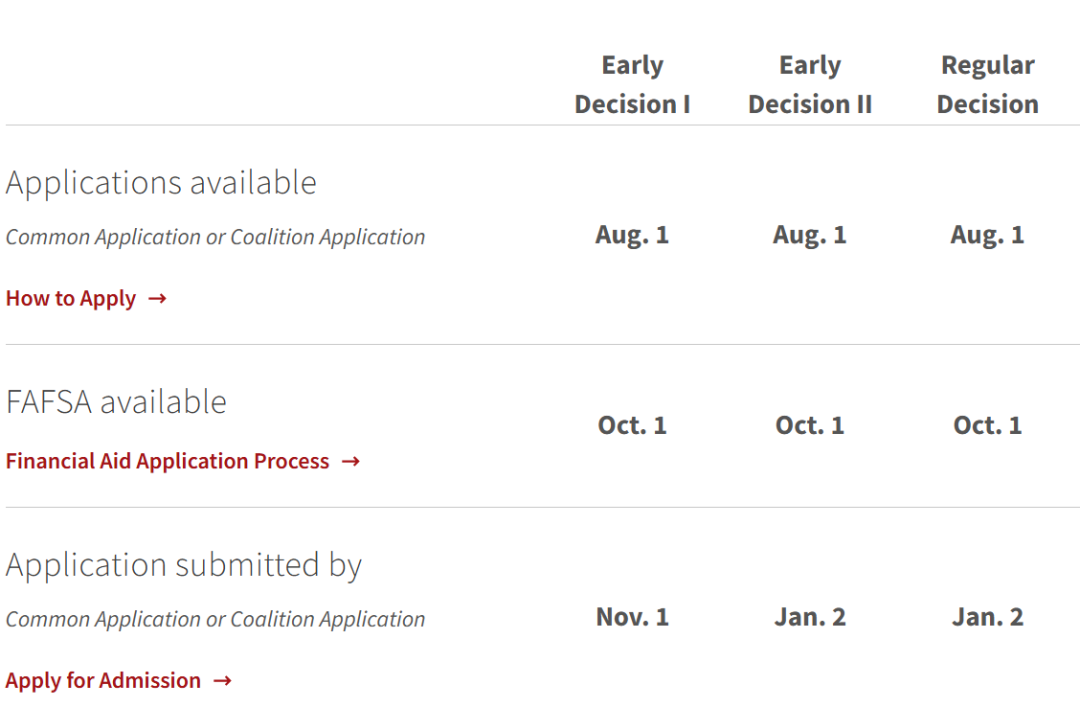Open Financial Aid Application Process link
This screenshot has height=707, width=1080.
click(167, 461)
